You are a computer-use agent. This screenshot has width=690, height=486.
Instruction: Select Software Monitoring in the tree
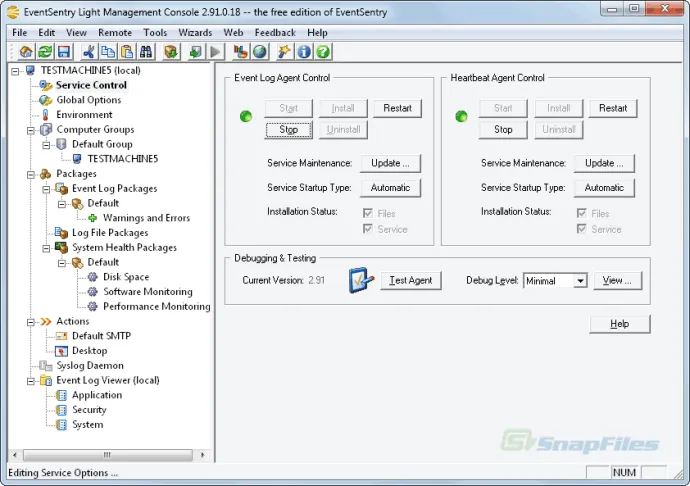coord(148,292)
